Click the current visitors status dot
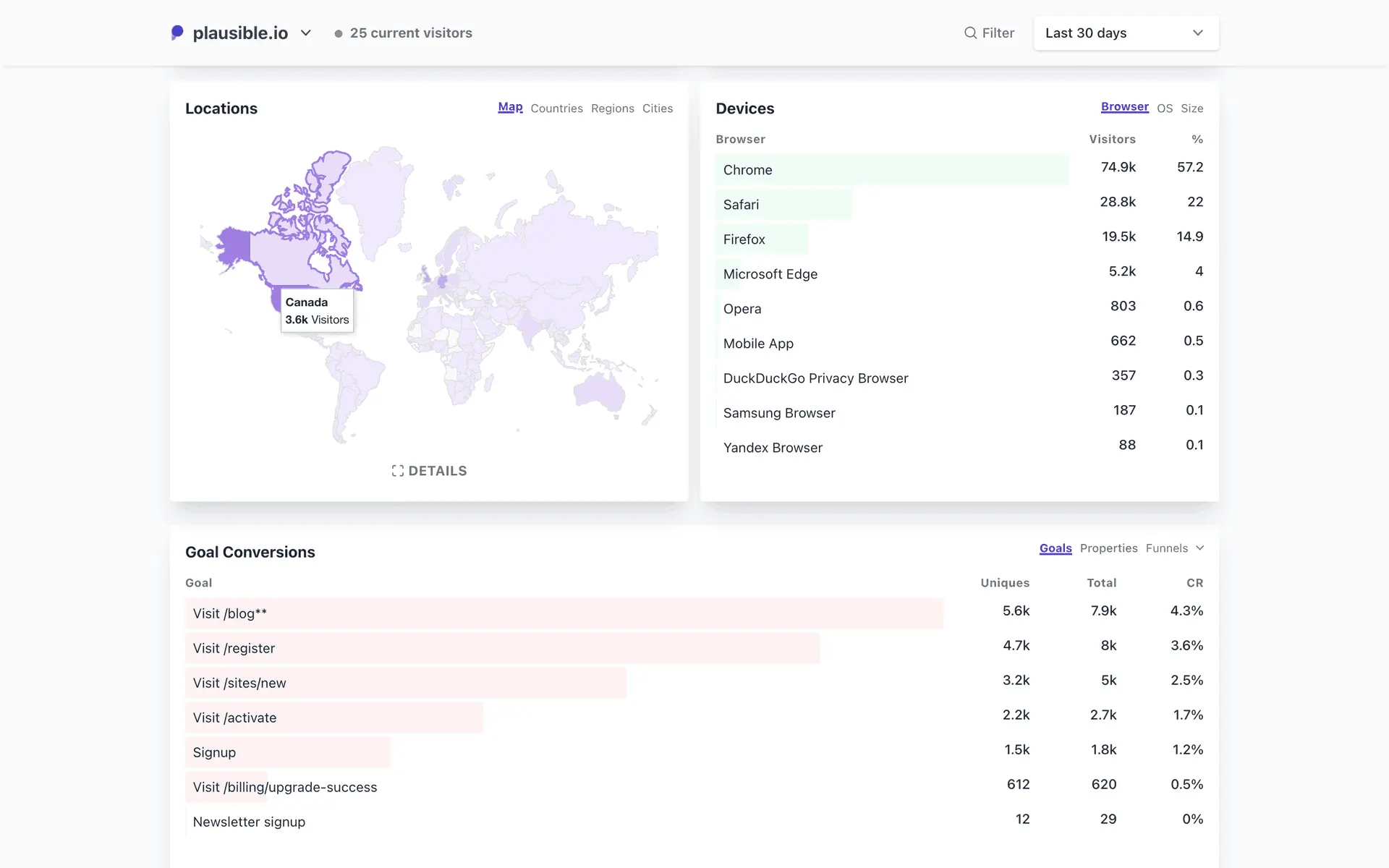 (x=338, y=33)
